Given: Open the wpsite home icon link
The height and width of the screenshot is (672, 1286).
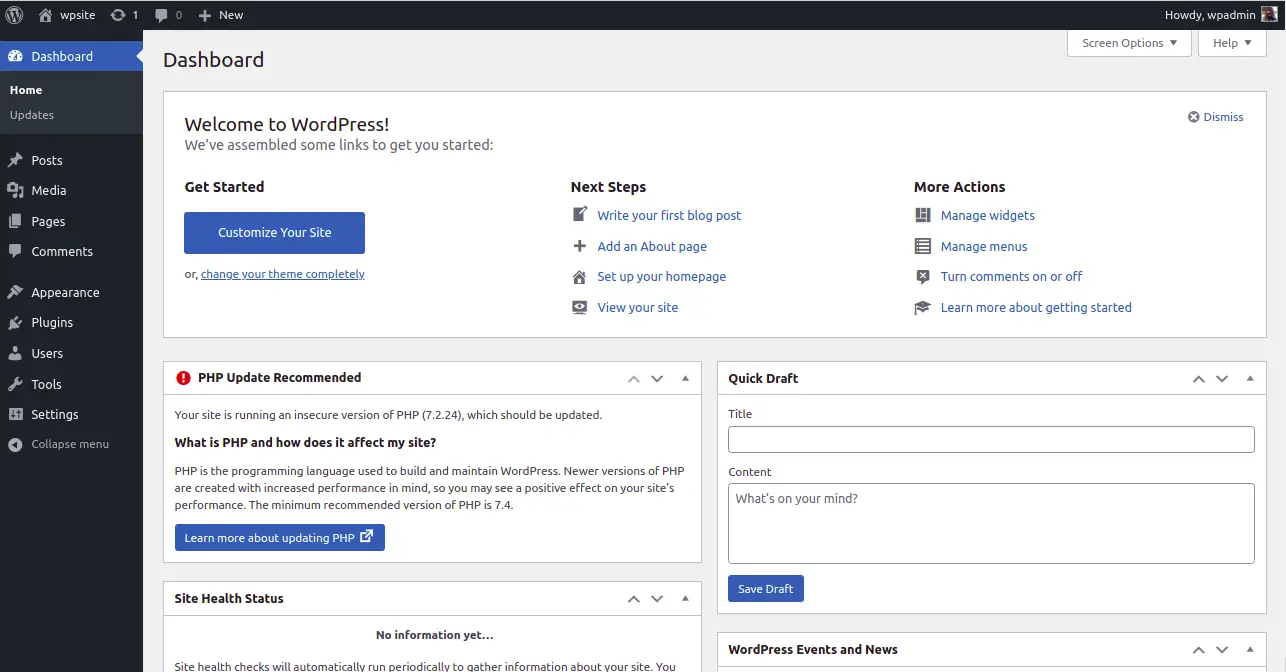Looking at the screenshot, I should (45, 15).
